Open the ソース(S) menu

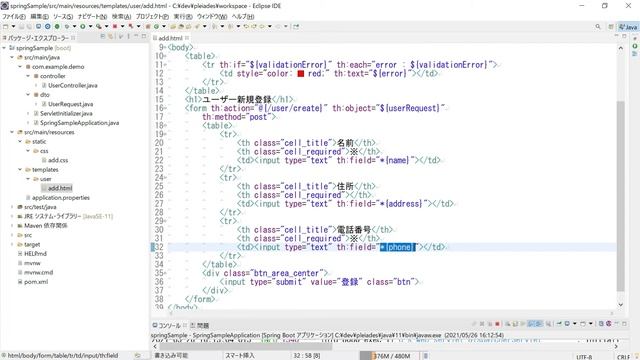[x=63, y=16]
